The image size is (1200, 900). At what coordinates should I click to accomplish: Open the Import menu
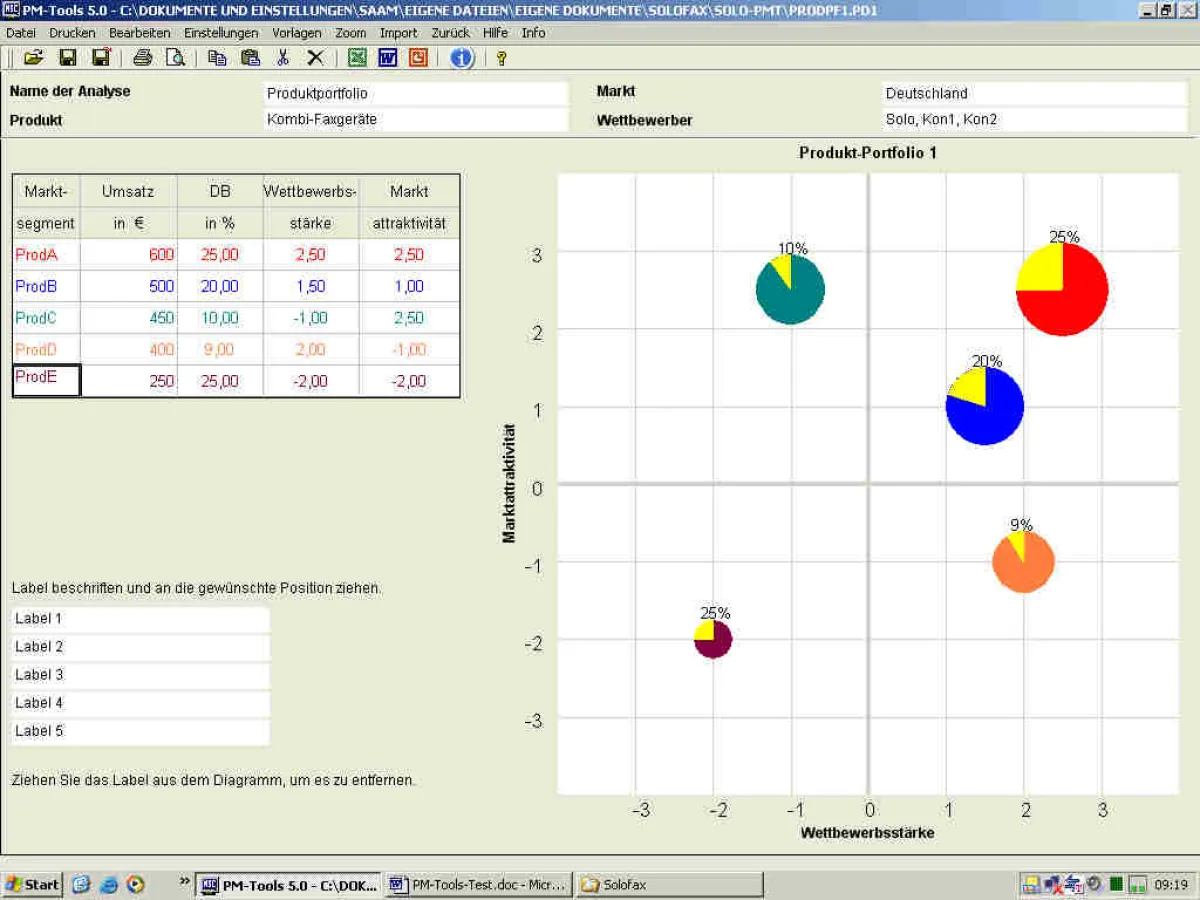click(x=398, y=33)
